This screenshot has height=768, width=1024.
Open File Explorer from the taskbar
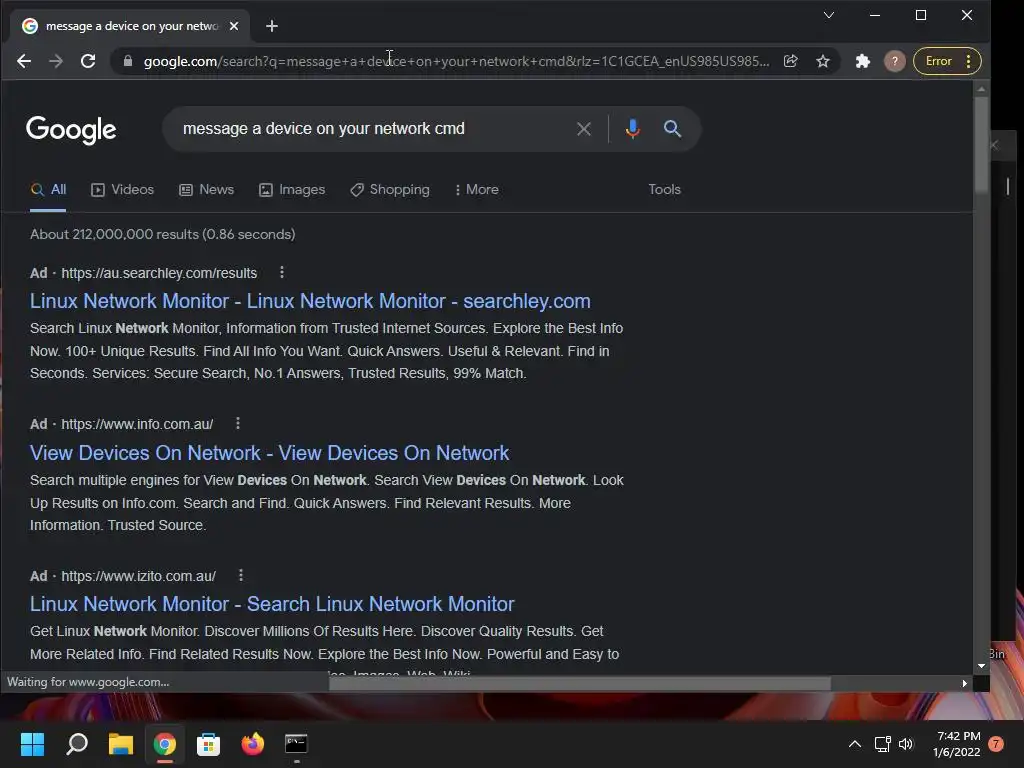[x=121, y=744]
